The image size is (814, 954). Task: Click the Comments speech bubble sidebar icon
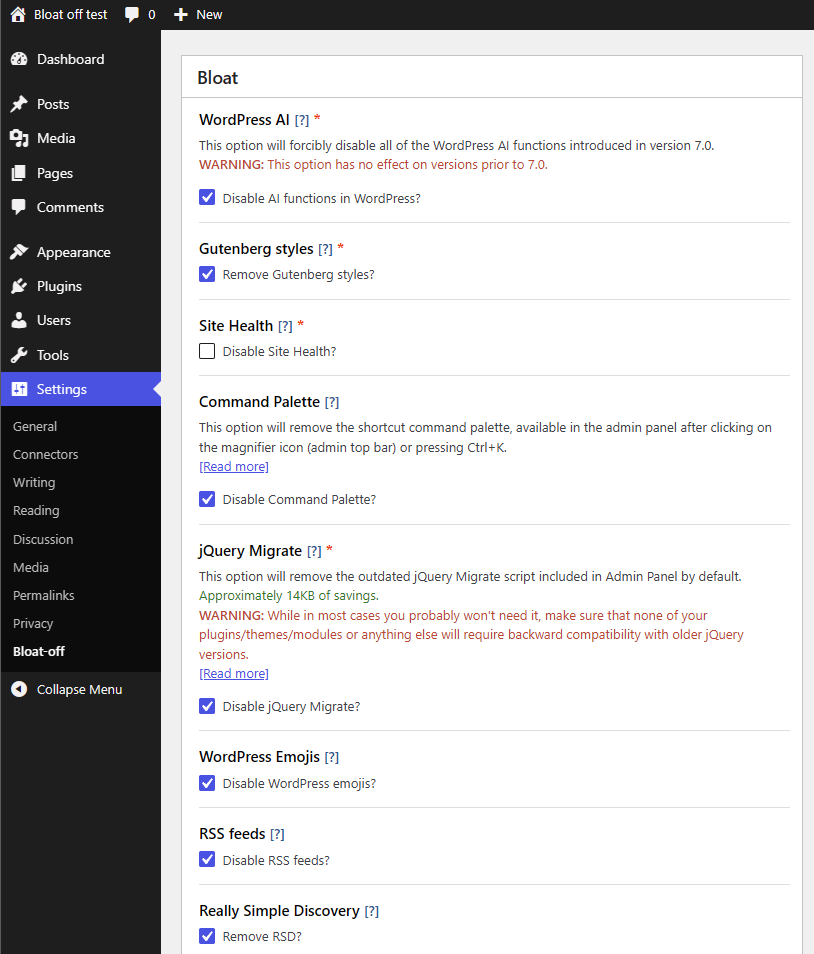coord(19,207)
